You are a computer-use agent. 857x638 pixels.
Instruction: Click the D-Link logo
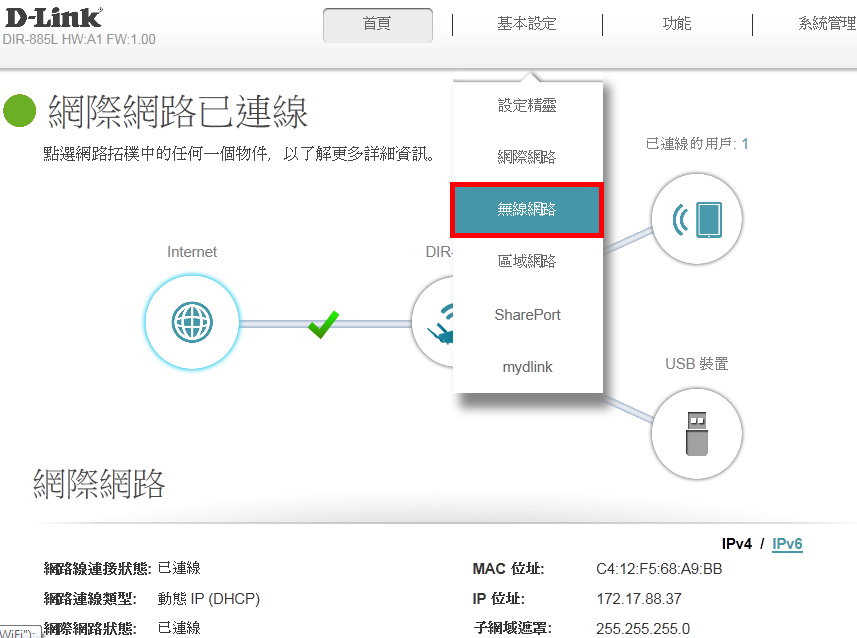[52, 18]
